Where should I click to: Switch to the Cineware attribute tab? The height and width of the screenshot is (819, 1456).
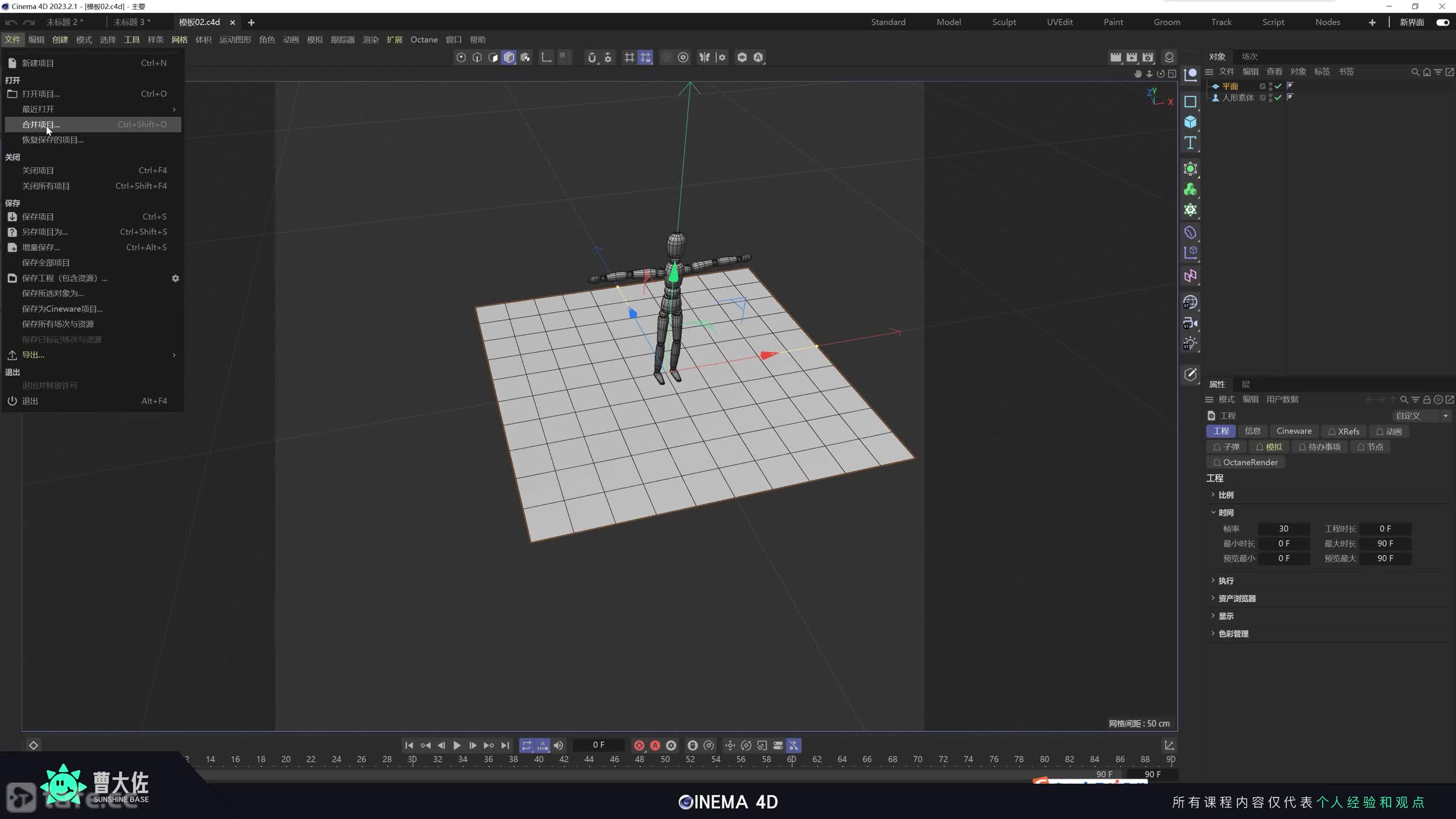(x=1293, y=431)
